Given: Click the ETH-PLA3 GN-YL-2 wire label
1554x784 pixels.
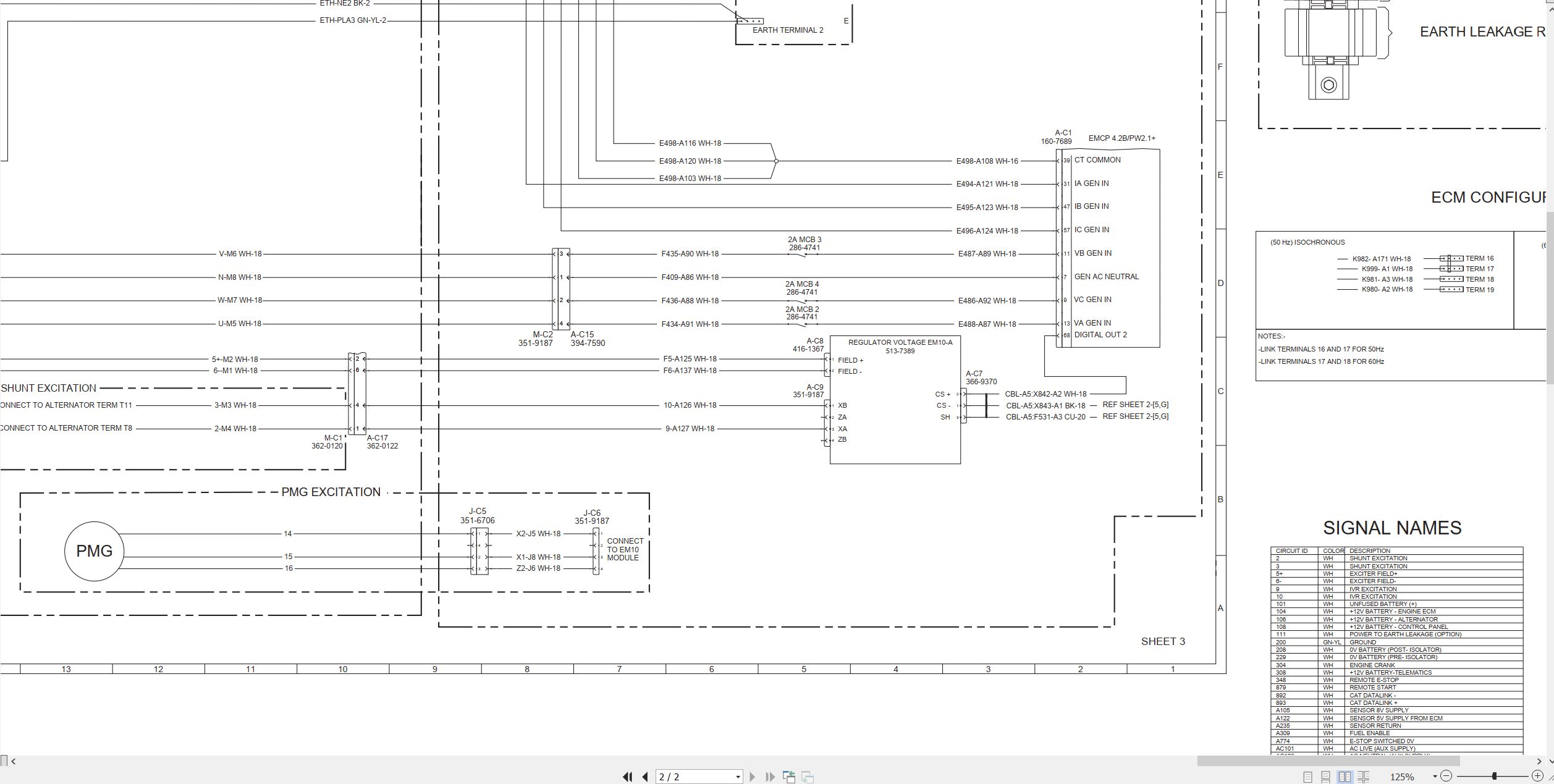Looking at the screenshot, I should [x=353, y=20].
